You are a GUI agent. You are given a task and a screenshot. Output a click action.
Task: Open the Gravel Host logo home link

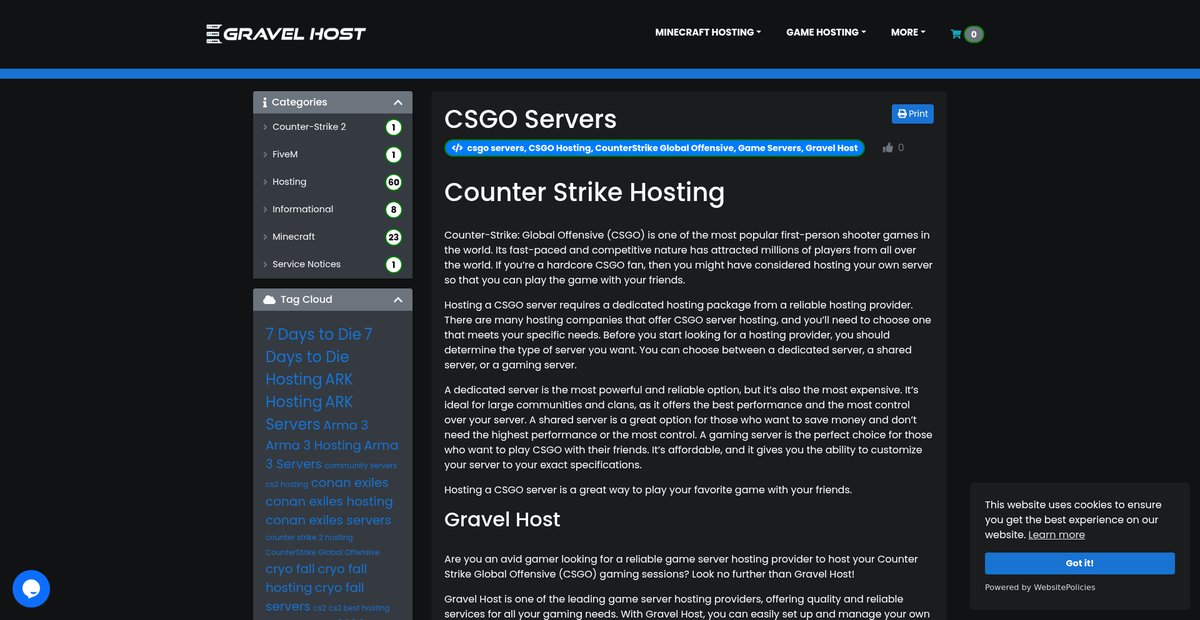point(286,33)
